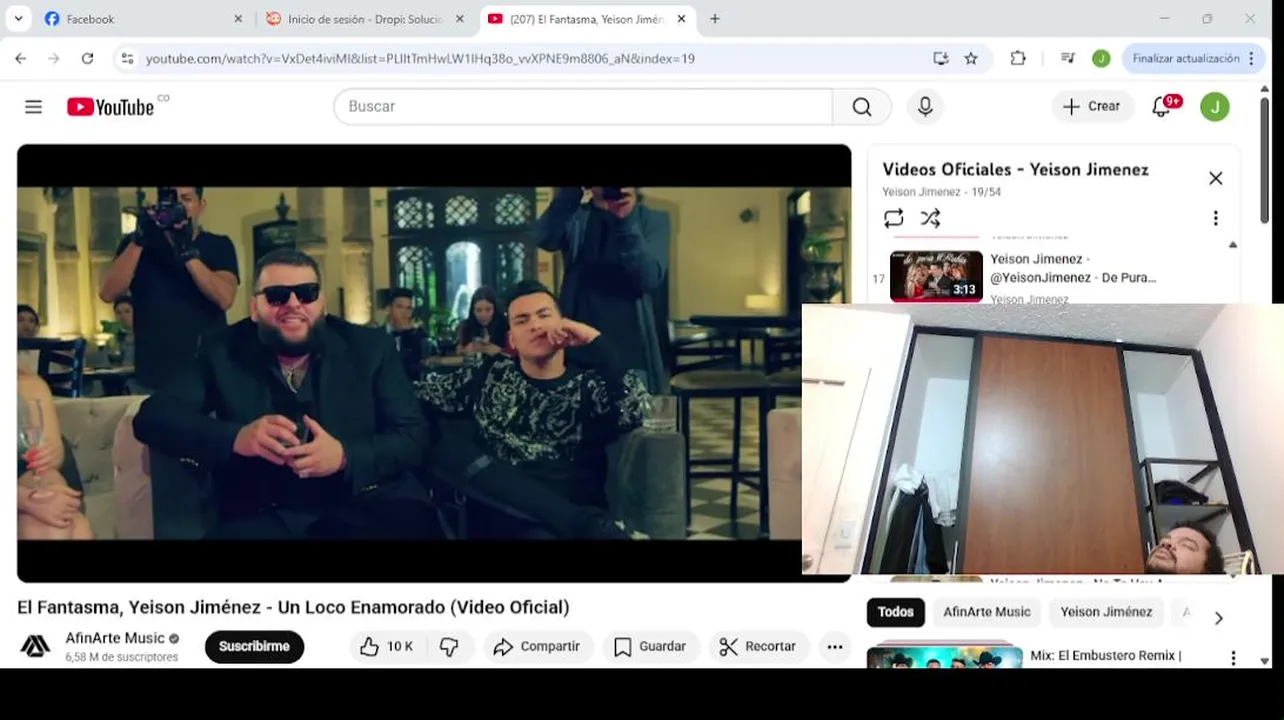1284x720 pixels.
Task: Open more video actions three dots
Action: tap(835, 647)
